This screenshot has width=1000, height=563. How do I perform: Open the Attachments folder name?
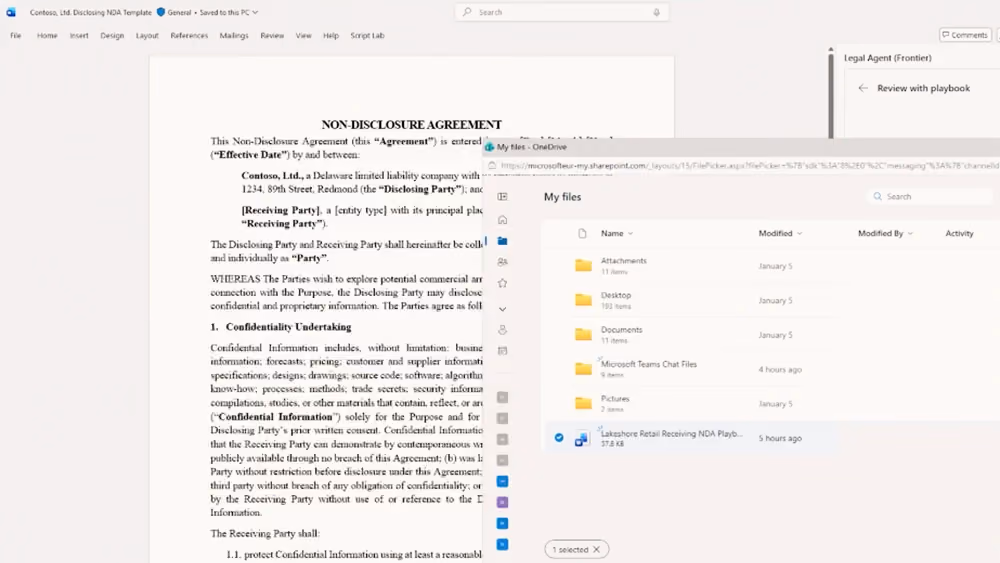(624, 261)
